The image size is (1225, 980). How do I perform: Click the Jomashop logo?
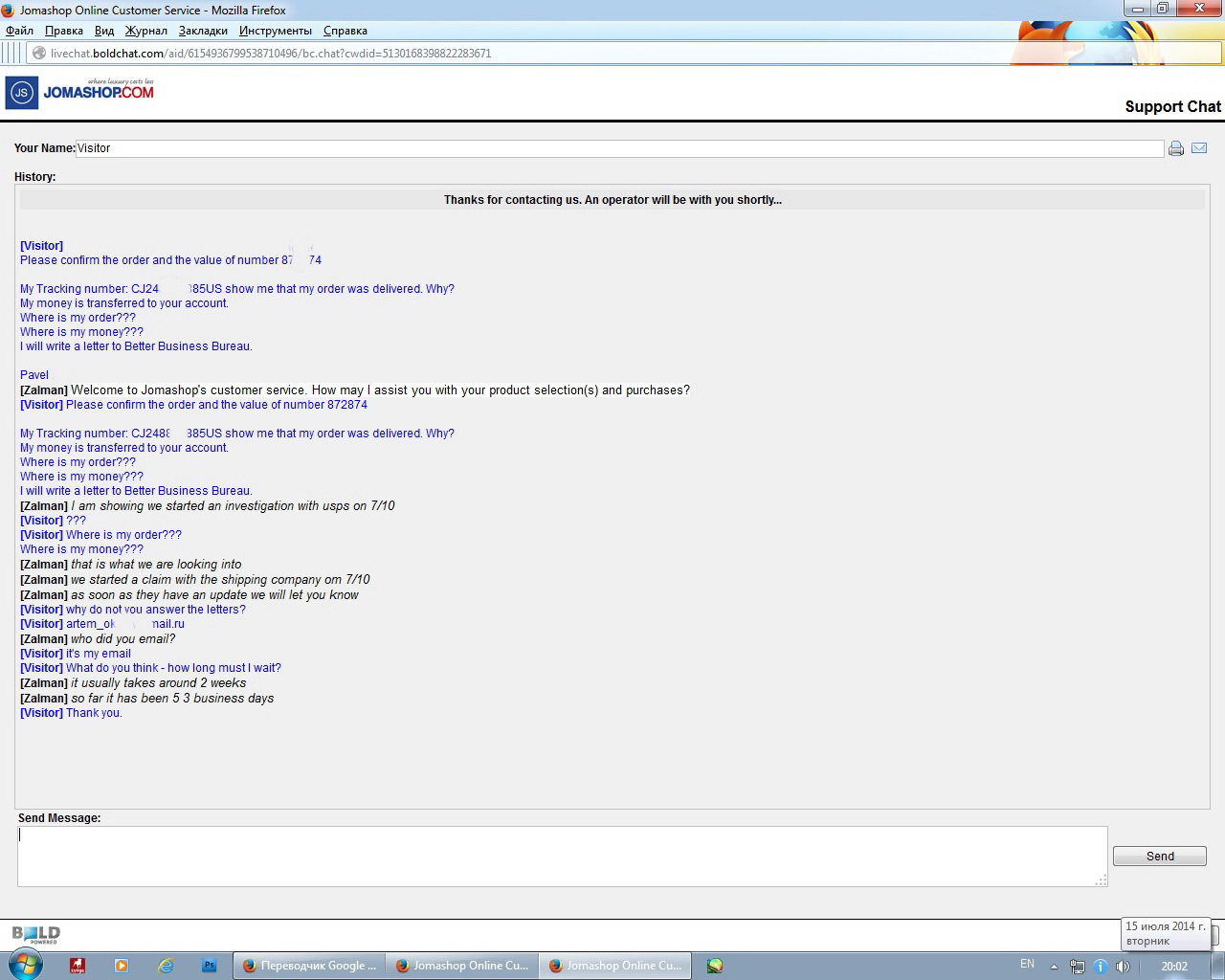click(80, 92)
